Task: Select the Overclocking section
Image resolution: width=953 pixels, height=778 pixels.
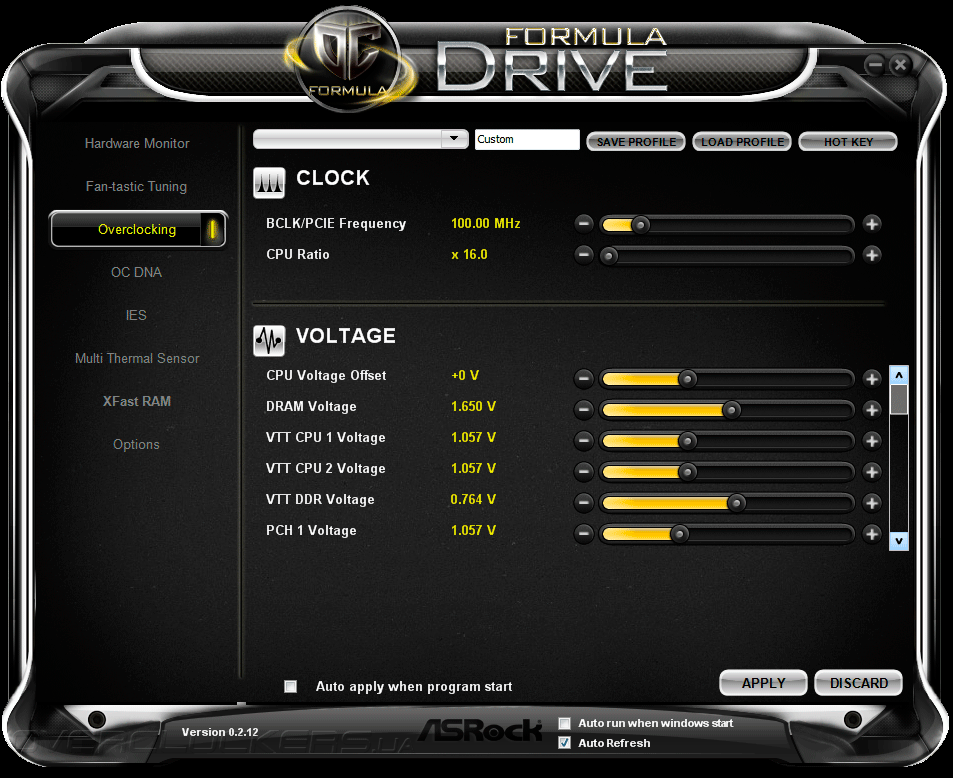Action: pos(138,229)
